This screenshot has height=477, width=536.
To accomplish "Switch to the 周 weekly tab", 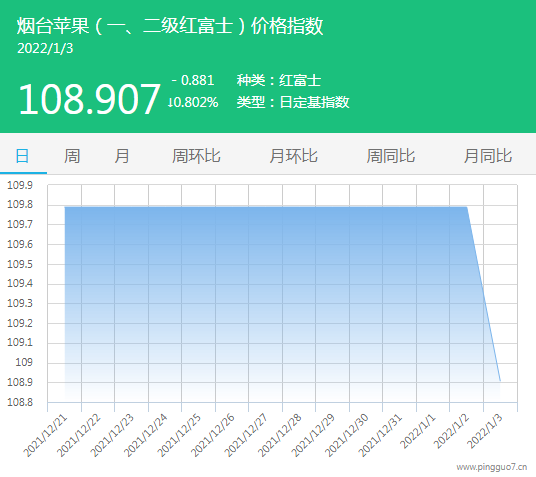I will coord(72,156).
